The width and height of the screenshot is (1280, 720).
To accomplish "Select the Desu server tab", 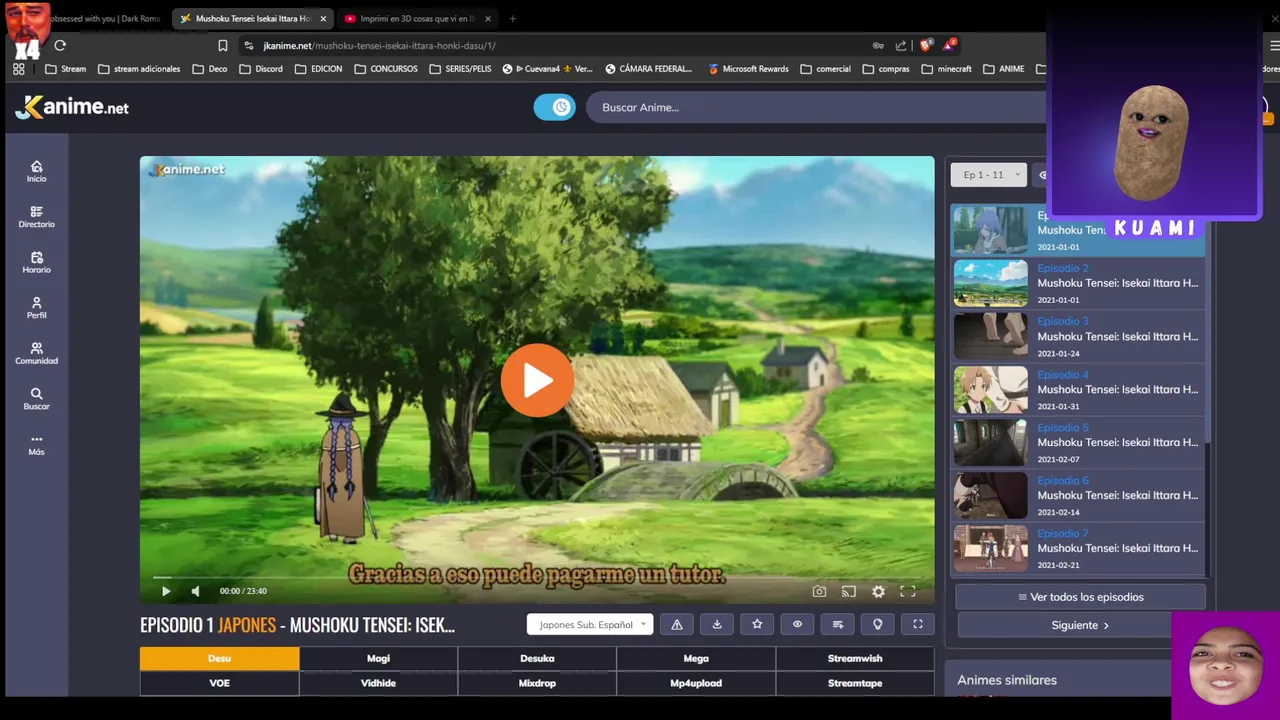I will [219, 658].
